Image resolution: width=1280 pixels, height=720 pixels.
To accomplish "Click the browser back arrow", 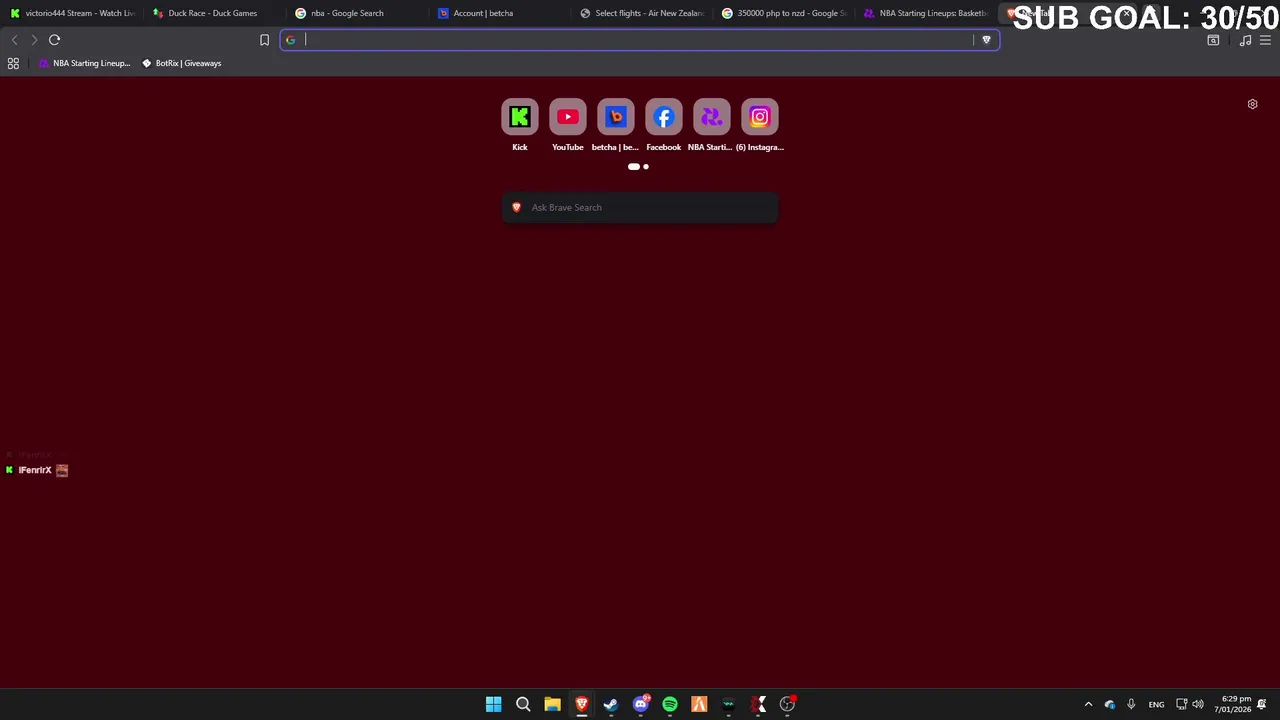I will pyautogui.click(x=14, y=40).
